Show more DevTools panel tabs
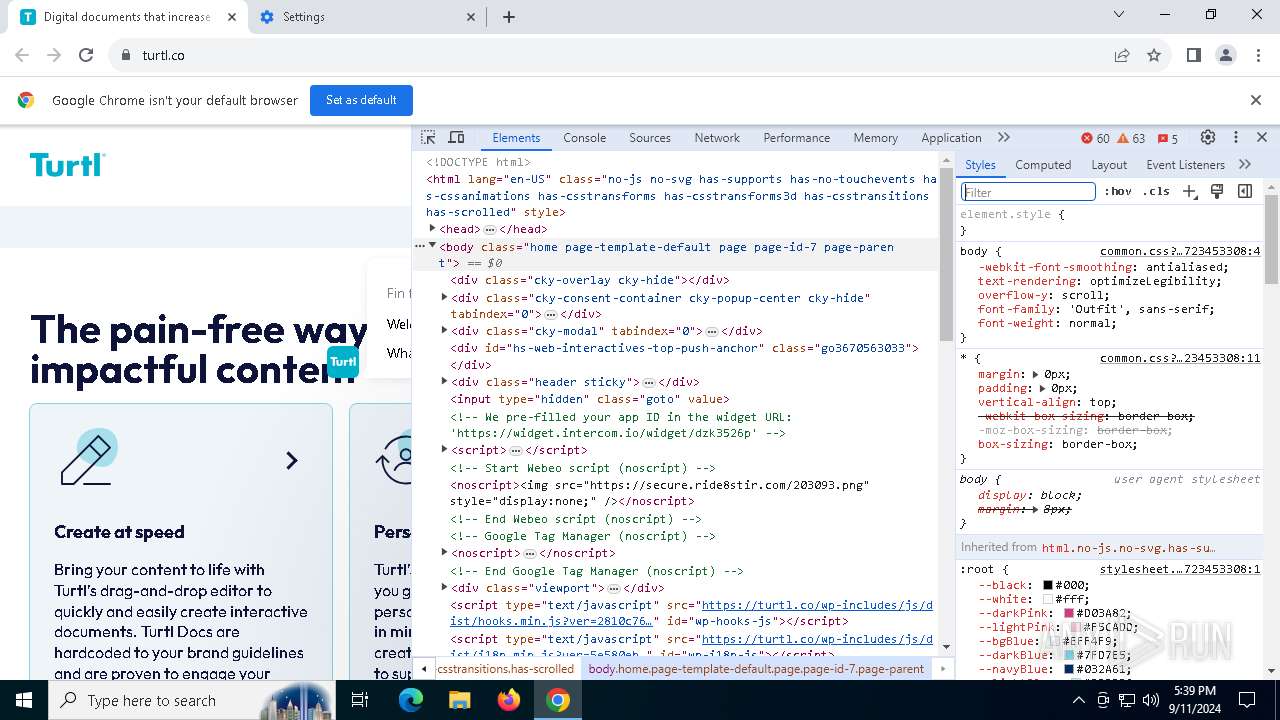 point(1004,138)
